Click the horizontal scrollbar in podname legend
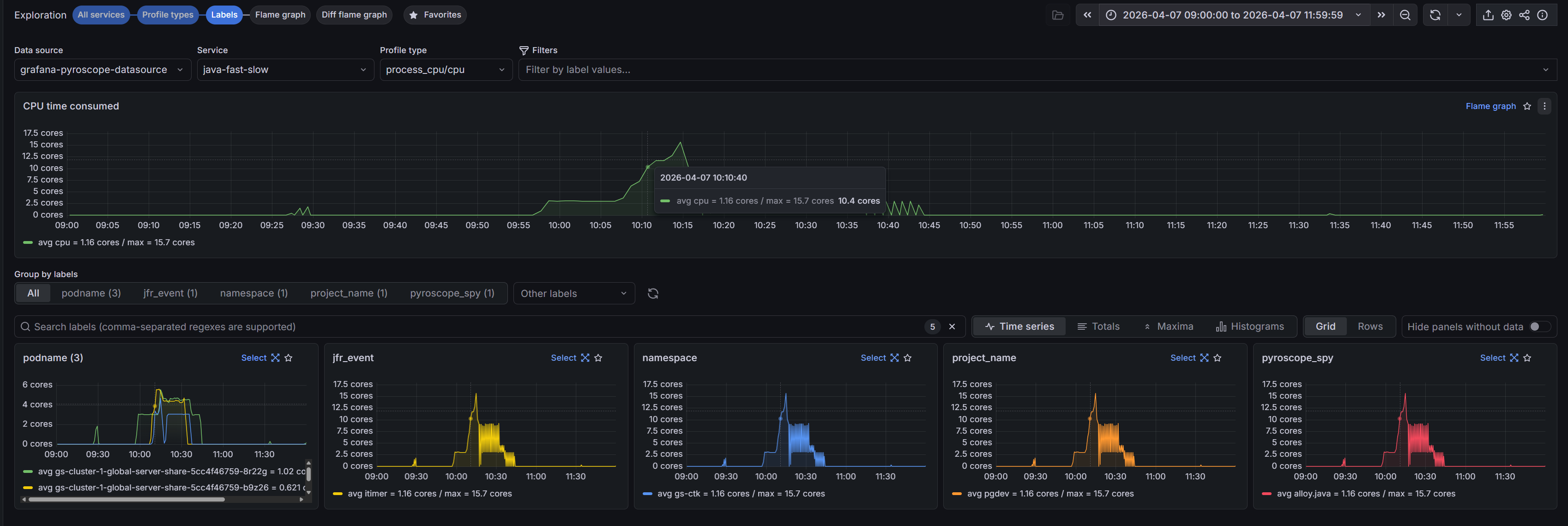Screen dimensions: 1568x526 pyautogui.click(x=127, y=500)
